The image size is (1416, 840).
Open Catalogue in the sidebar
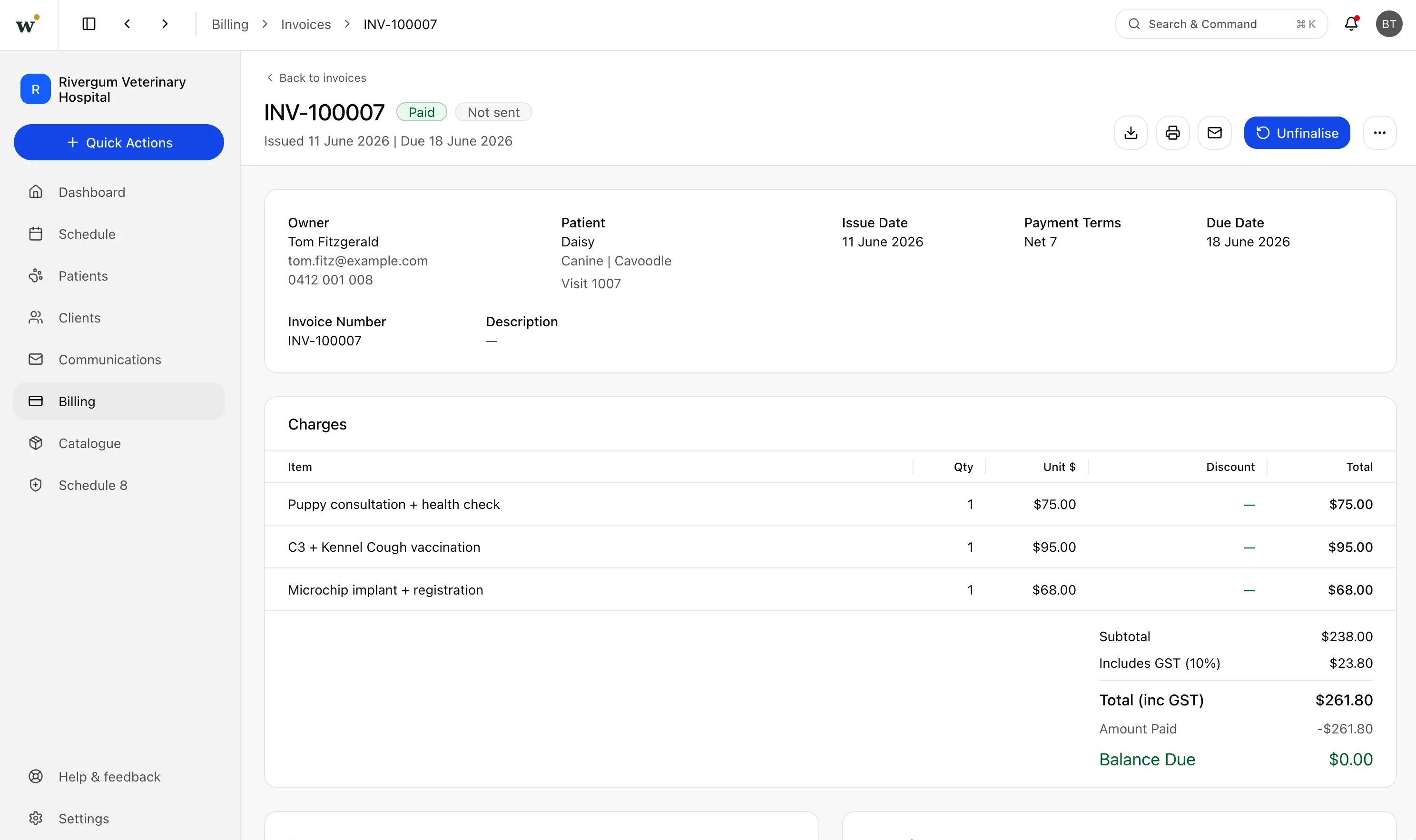119,443
